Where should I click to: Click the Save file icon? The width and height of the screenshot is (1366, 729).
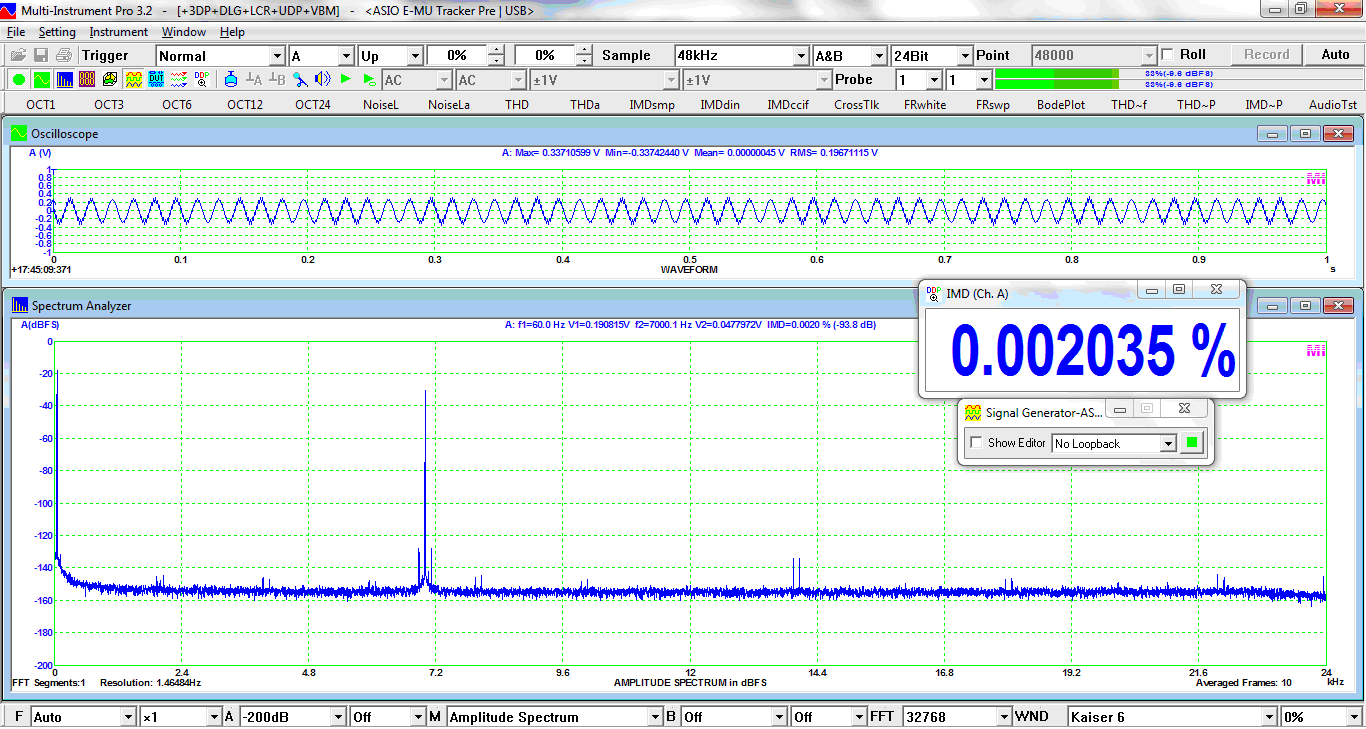[42, 55]
